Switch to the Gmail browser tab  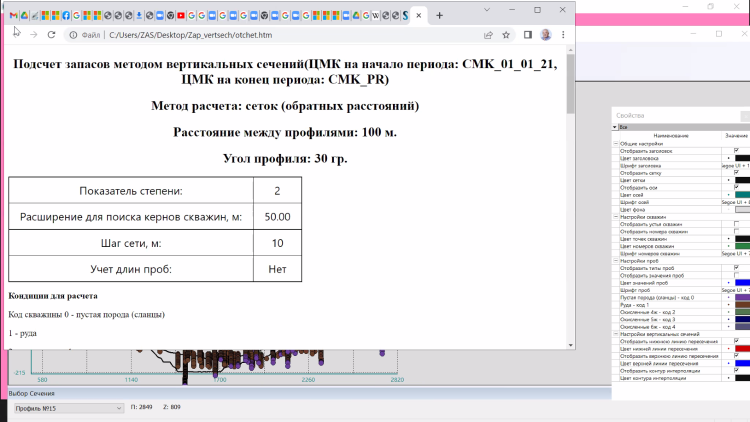[x=13, y=16]
